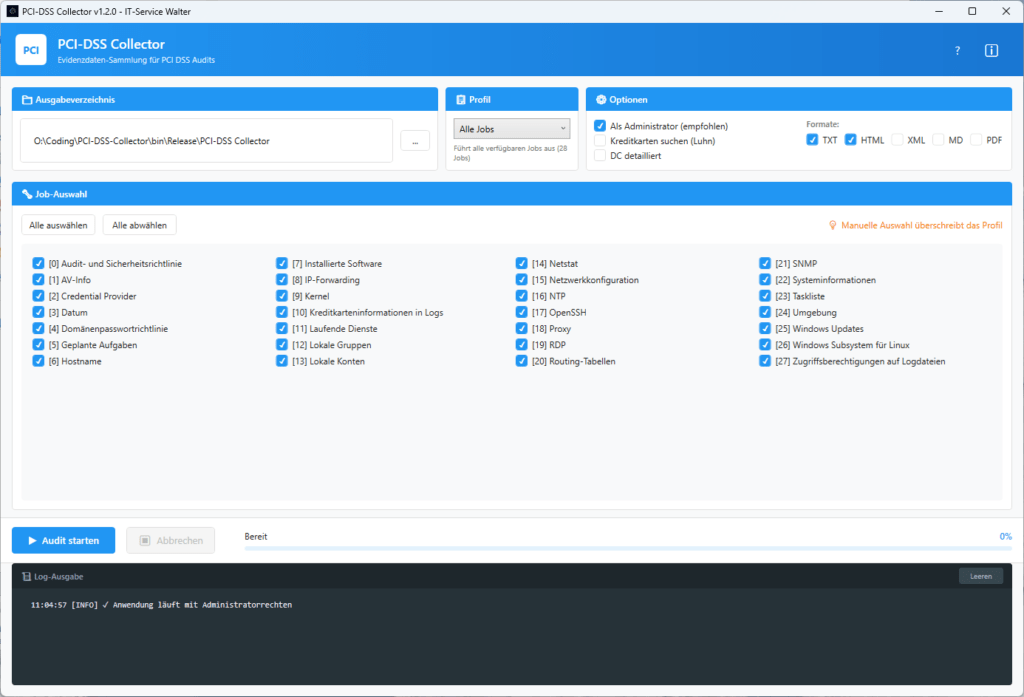Viewport: 1024px width, 697px height.
Task: Click the PCI logo in the header
Action: point(31,50)
